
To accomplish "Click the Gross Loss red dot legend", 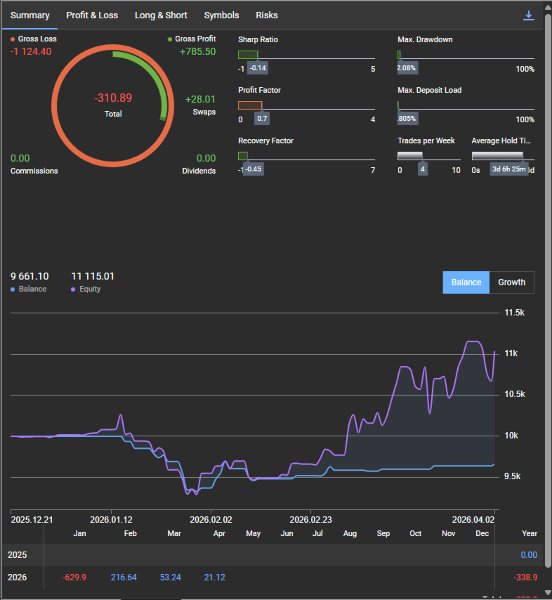I will (x=13, y=39).
